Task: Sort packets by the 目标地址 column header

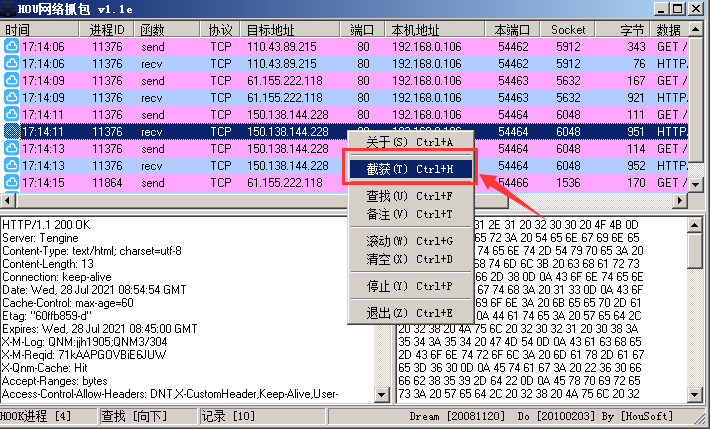Action: point(291,30)
